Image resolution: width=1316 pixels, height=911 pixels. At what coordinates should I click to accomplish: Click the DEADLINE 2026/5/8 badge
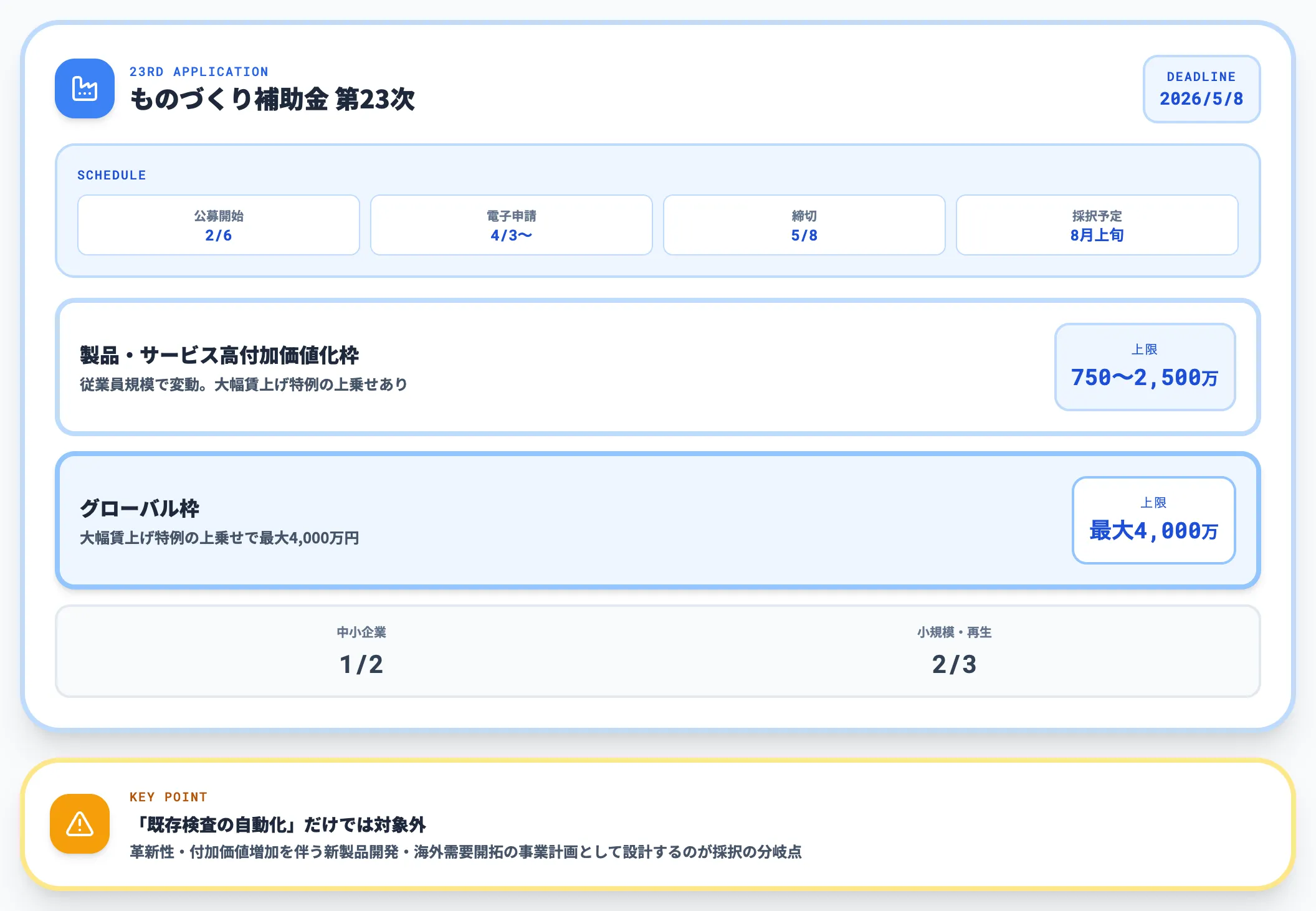1201,89
